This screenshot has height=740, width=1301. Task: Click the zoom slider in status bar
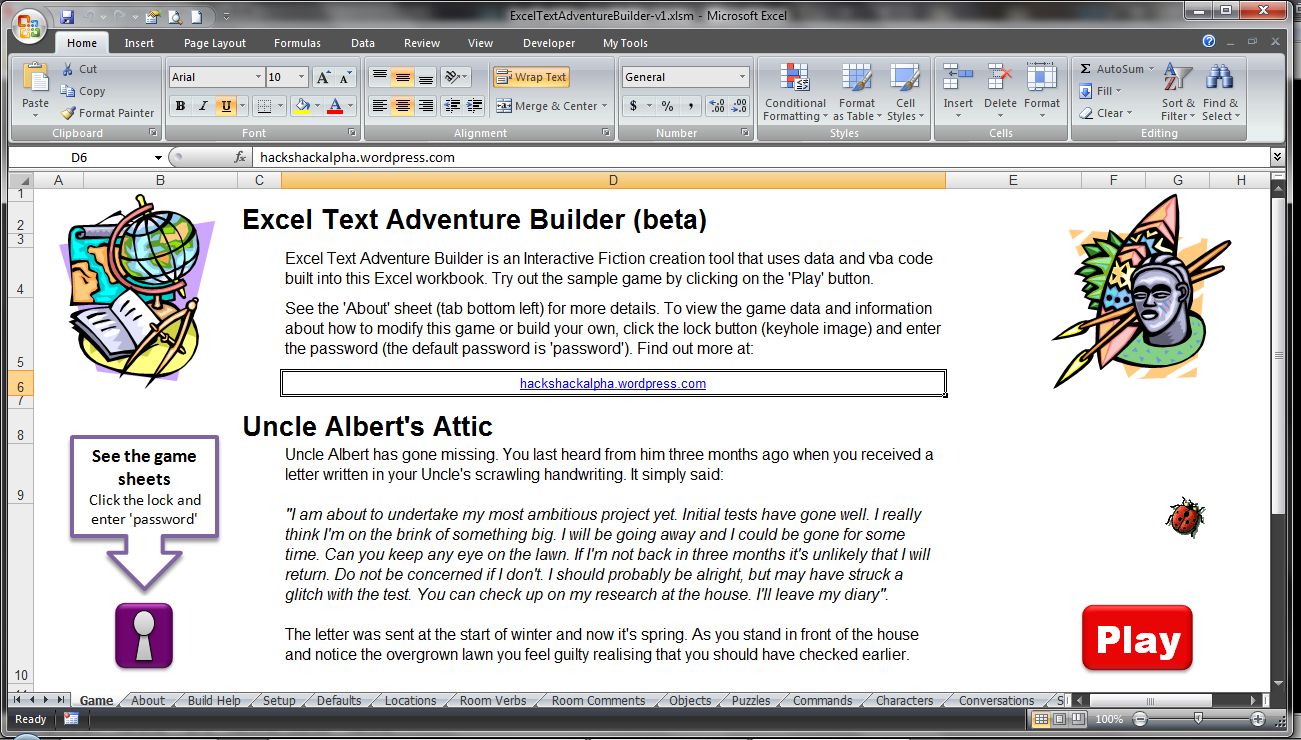(1198, 719)
